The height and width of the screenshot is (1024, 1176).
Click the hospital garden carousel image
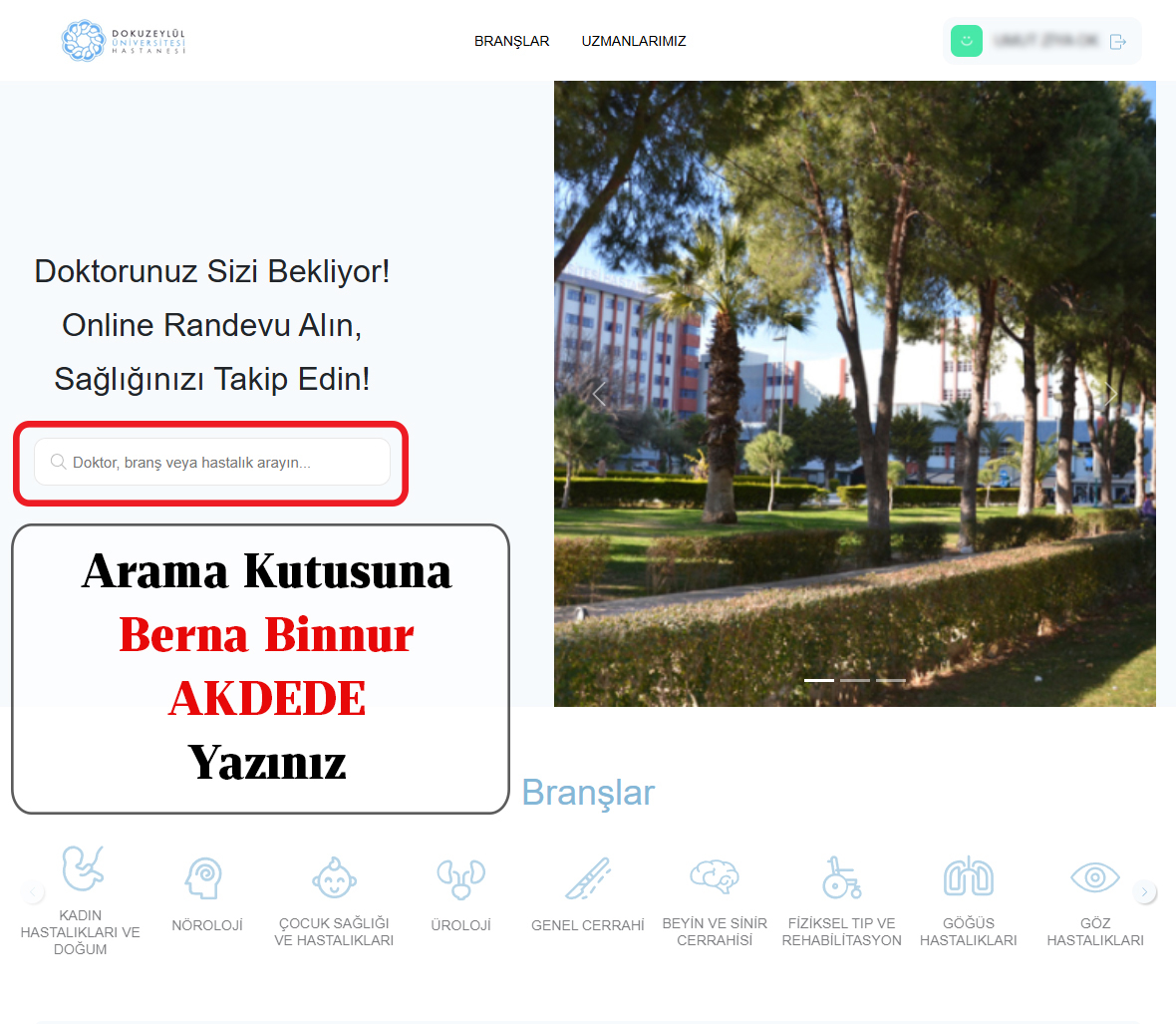point(855,394)
